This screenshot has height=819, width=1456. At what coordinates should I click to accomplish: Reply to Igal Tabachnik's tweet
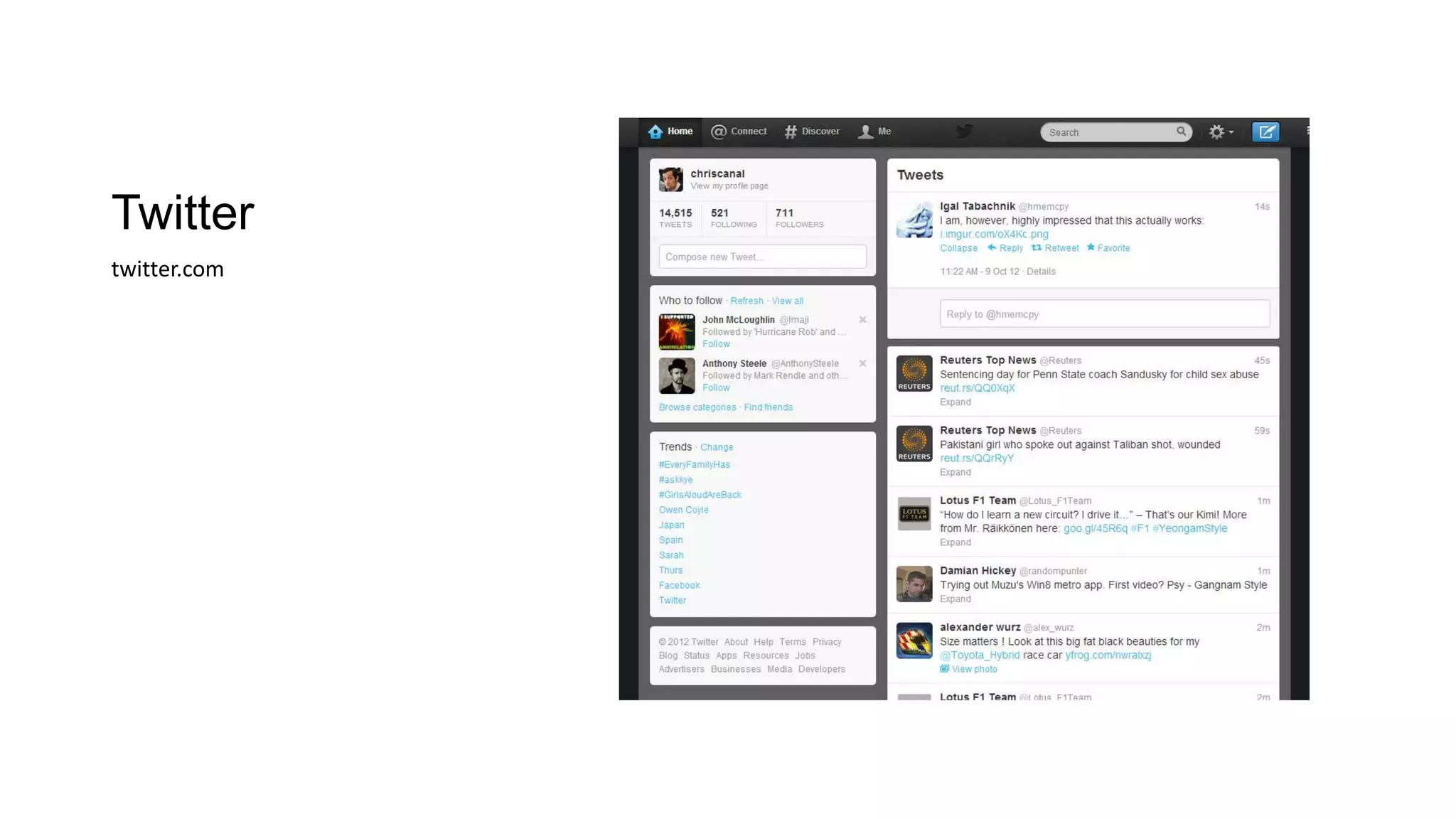click(1005, 248)
